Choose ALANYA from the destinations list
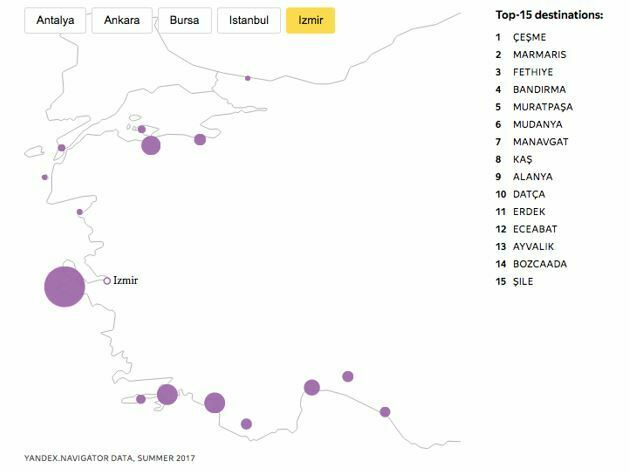 click(532, 177)
